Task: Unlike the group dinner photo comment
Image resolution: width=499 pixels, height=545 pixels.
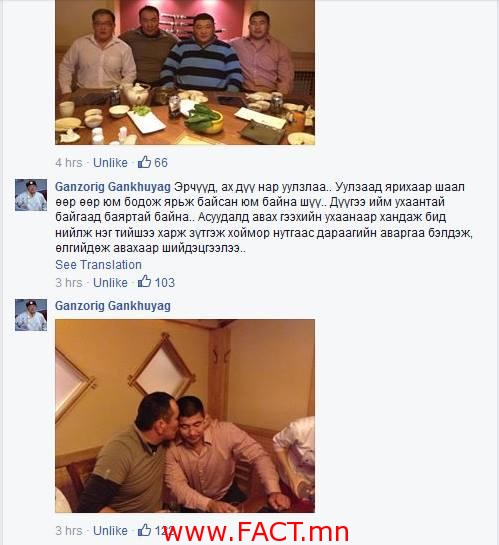Action: [110, 163]
